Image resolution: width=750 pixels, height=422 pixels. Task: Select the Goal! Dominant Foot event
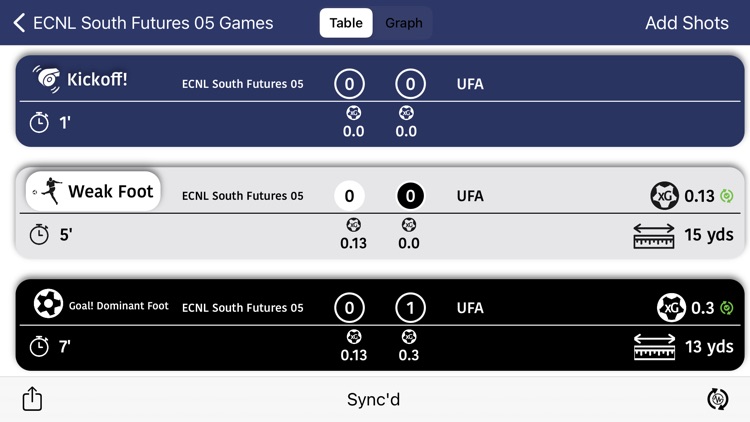[x=380, y=325]
